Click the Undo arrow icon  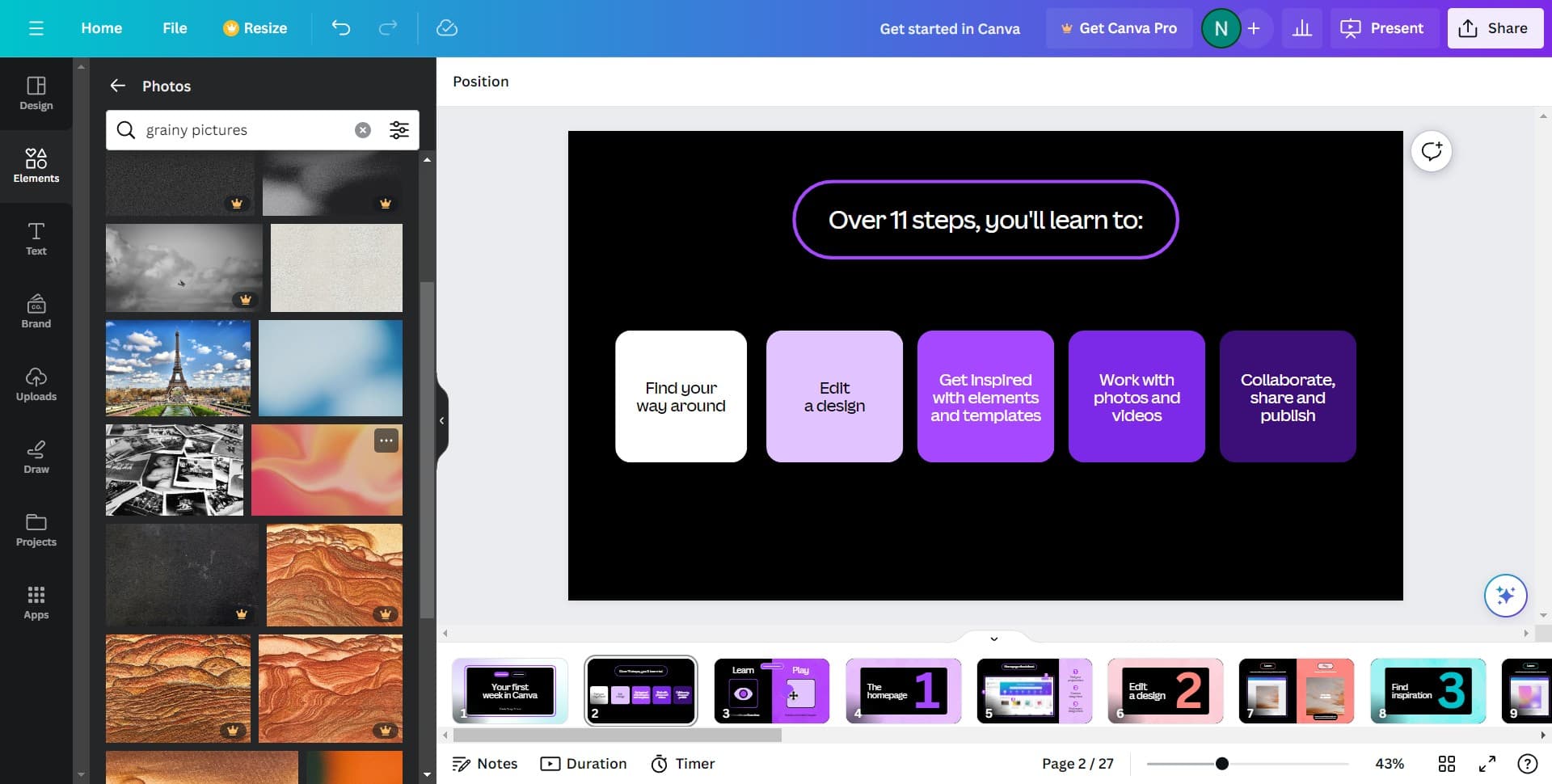(341, 28)
